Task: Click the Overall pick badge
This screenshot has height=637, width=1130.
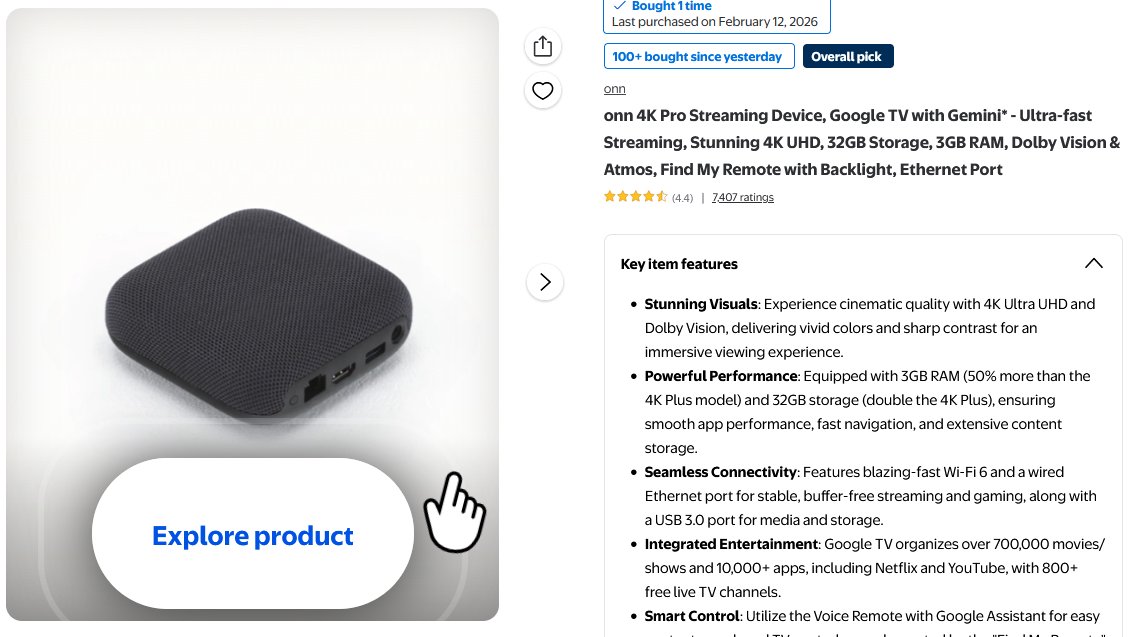Action: coord(847,57)
